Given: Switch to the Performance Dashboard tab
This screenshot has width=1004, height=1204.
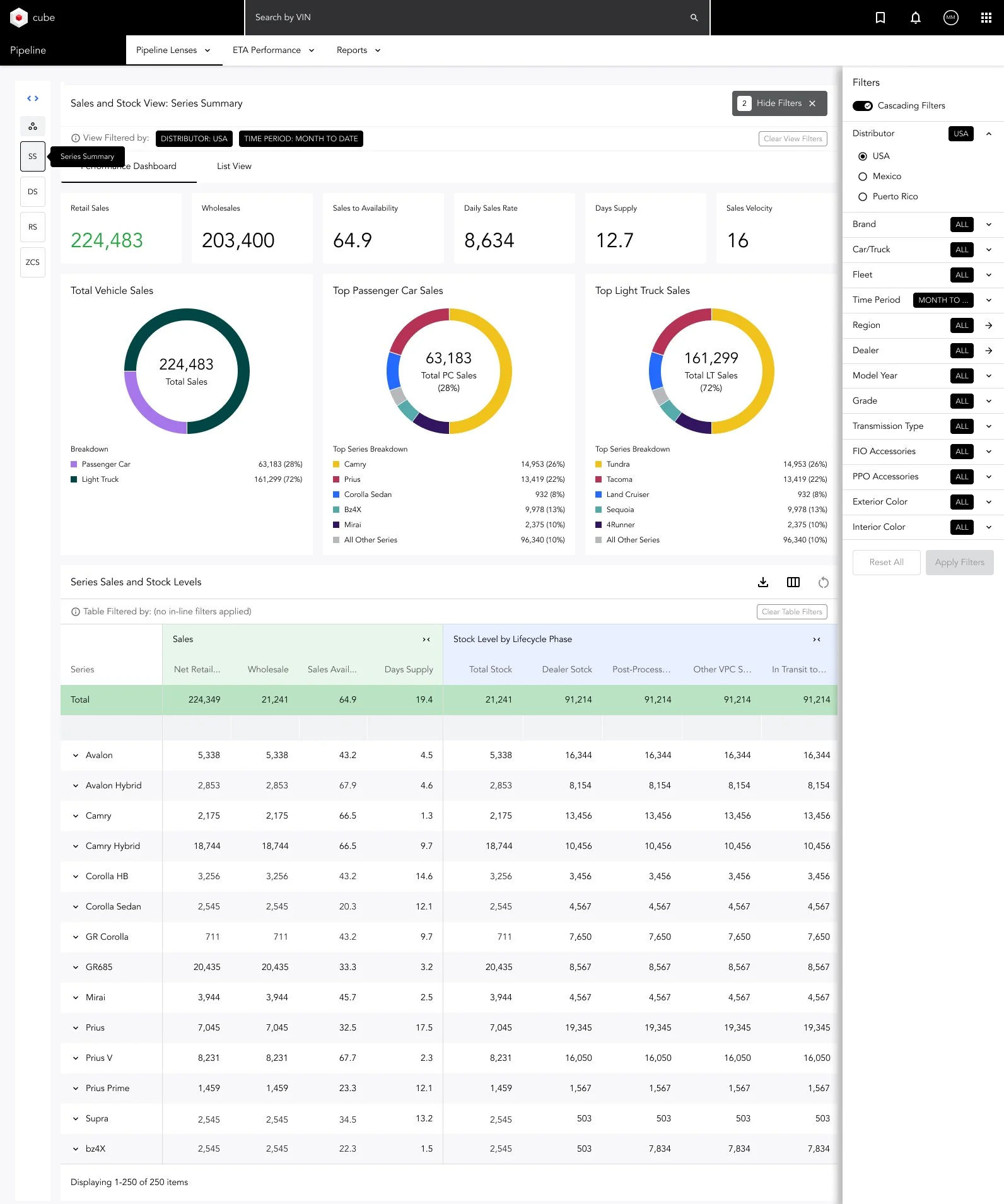Looking at the screenshot, I should [129, 167].
